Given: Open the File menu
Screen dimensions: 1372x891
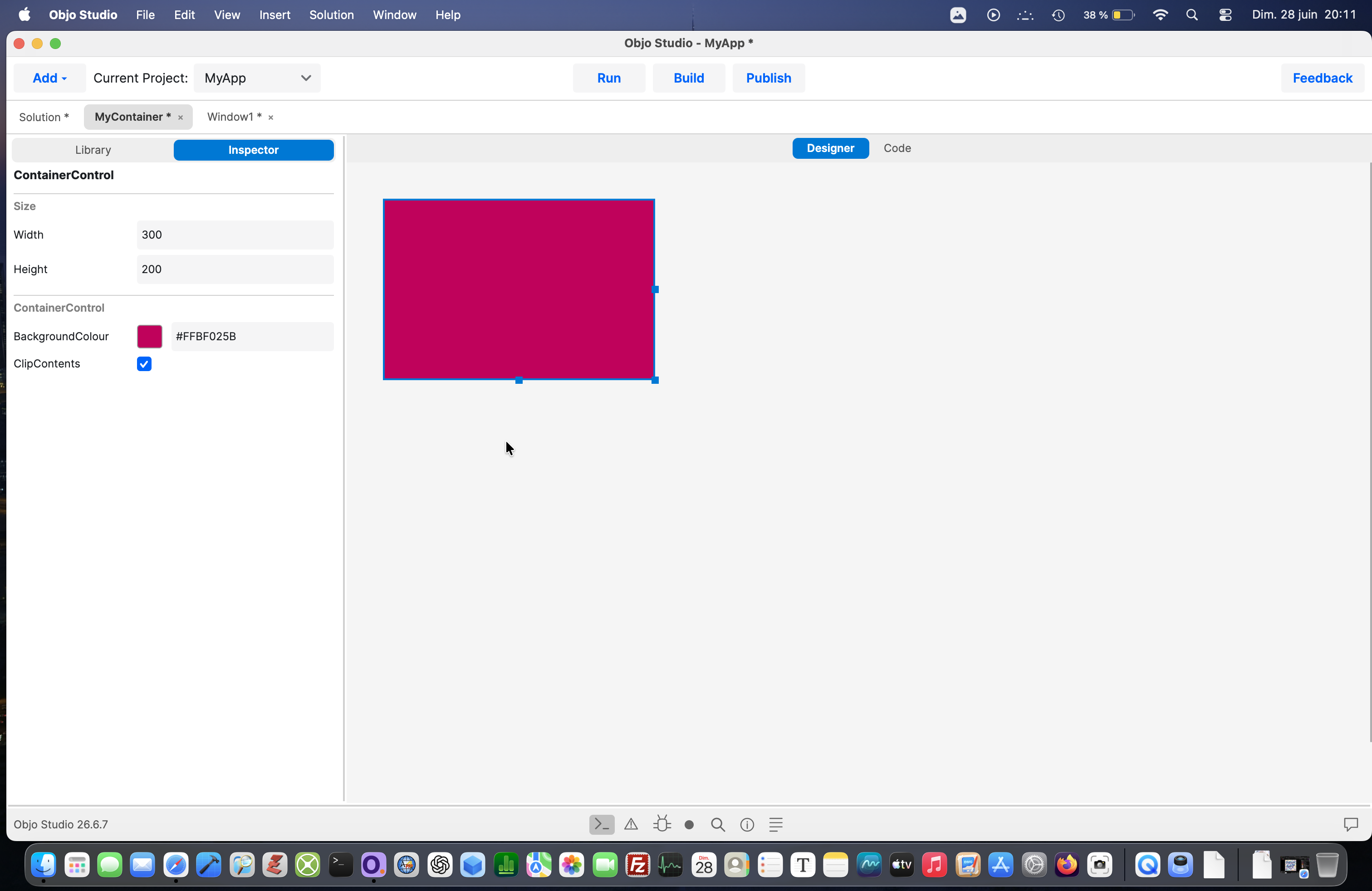Looking at the screenshot, I should (x=145, y=15).
